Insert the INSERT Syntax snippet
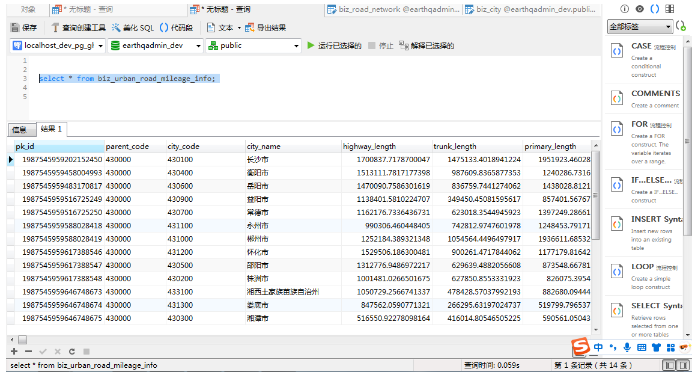 644,233
